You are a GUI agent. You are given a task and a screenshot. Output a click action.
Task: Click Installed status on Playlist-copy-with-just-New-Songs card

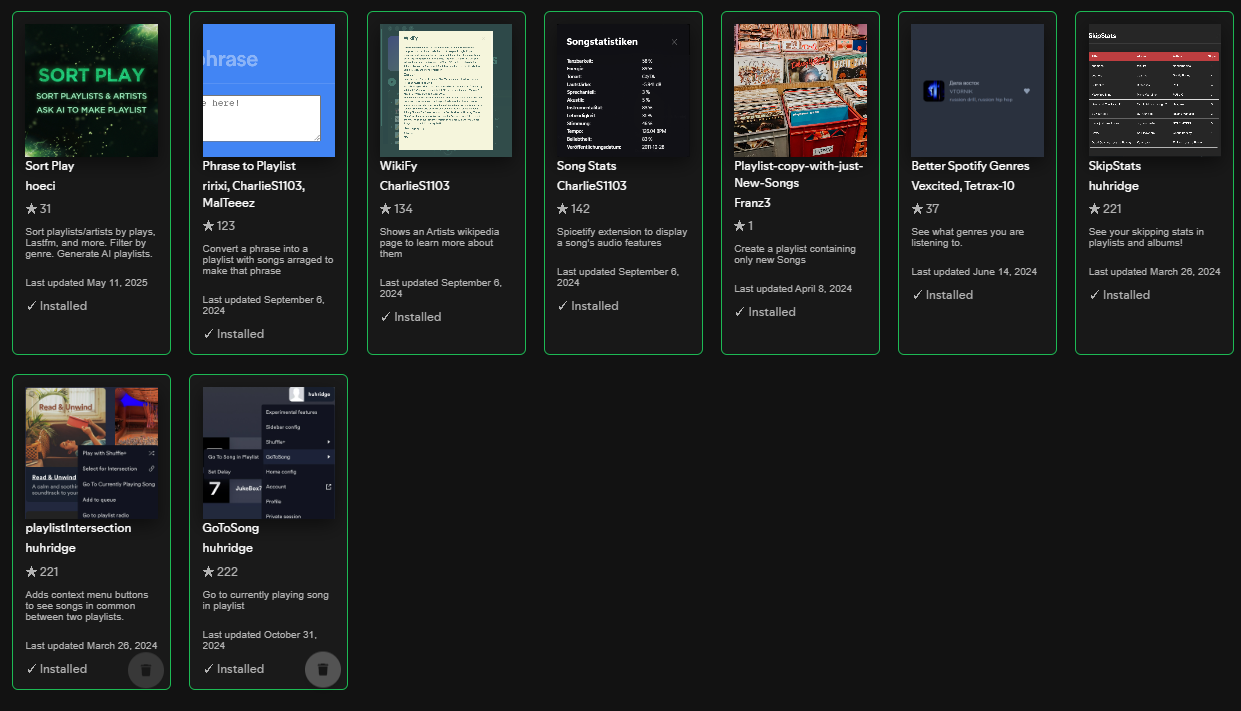[765, 312]
